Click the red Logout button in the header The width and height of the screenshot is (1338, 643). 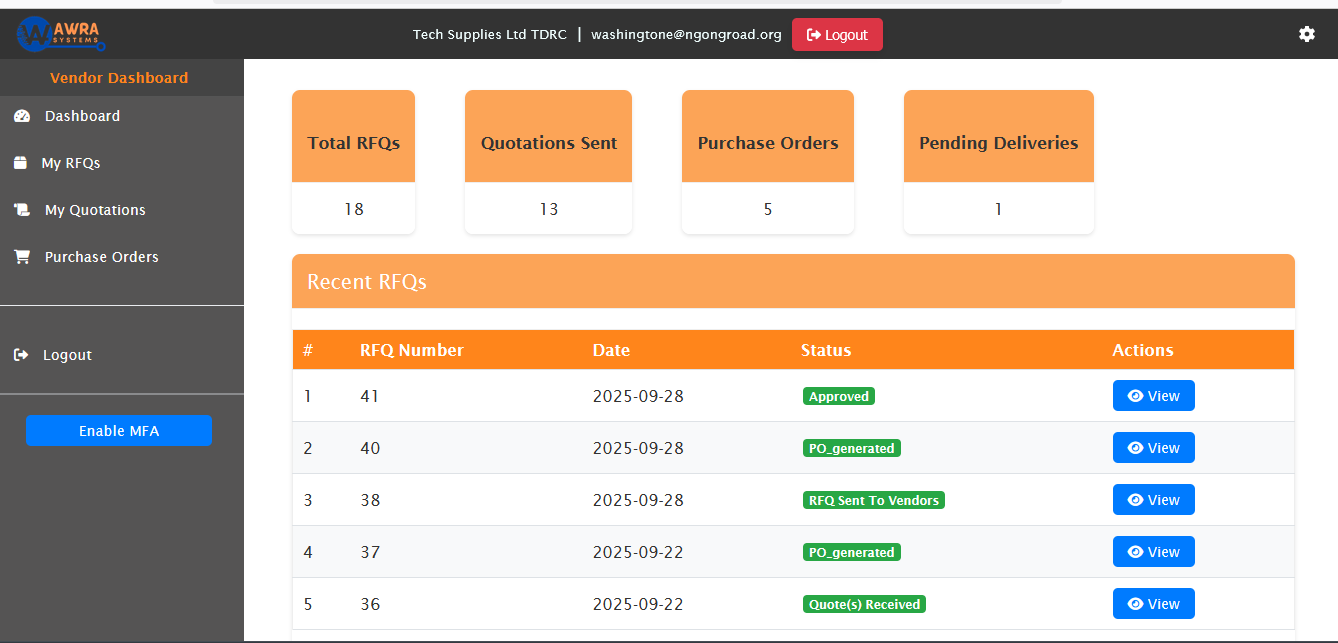(x=837, y=33)
